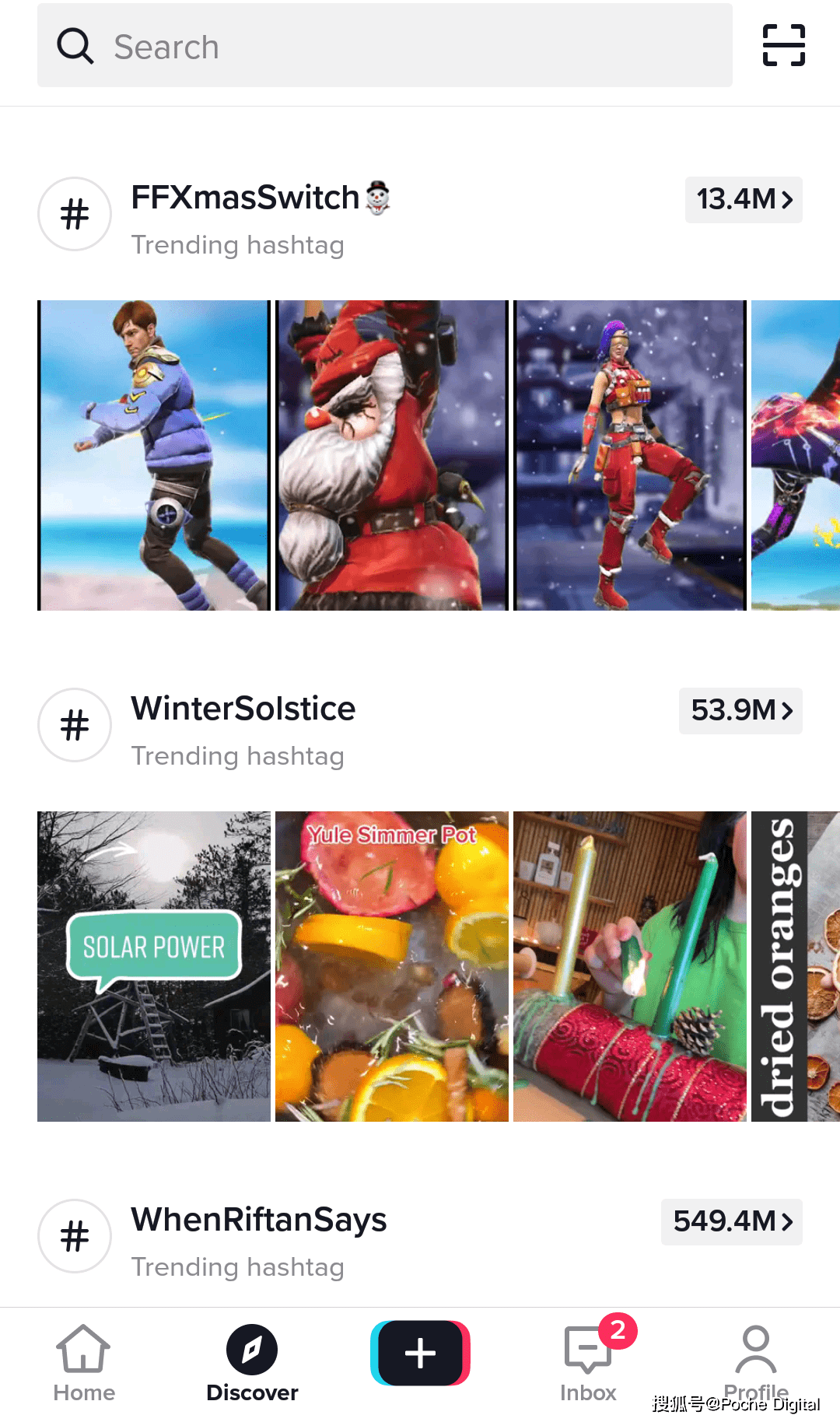Expand FFXmasSwitch 13.4M views chevron
The width and height of the screenshot is (840, 1422).
click(x=744, y=200)
